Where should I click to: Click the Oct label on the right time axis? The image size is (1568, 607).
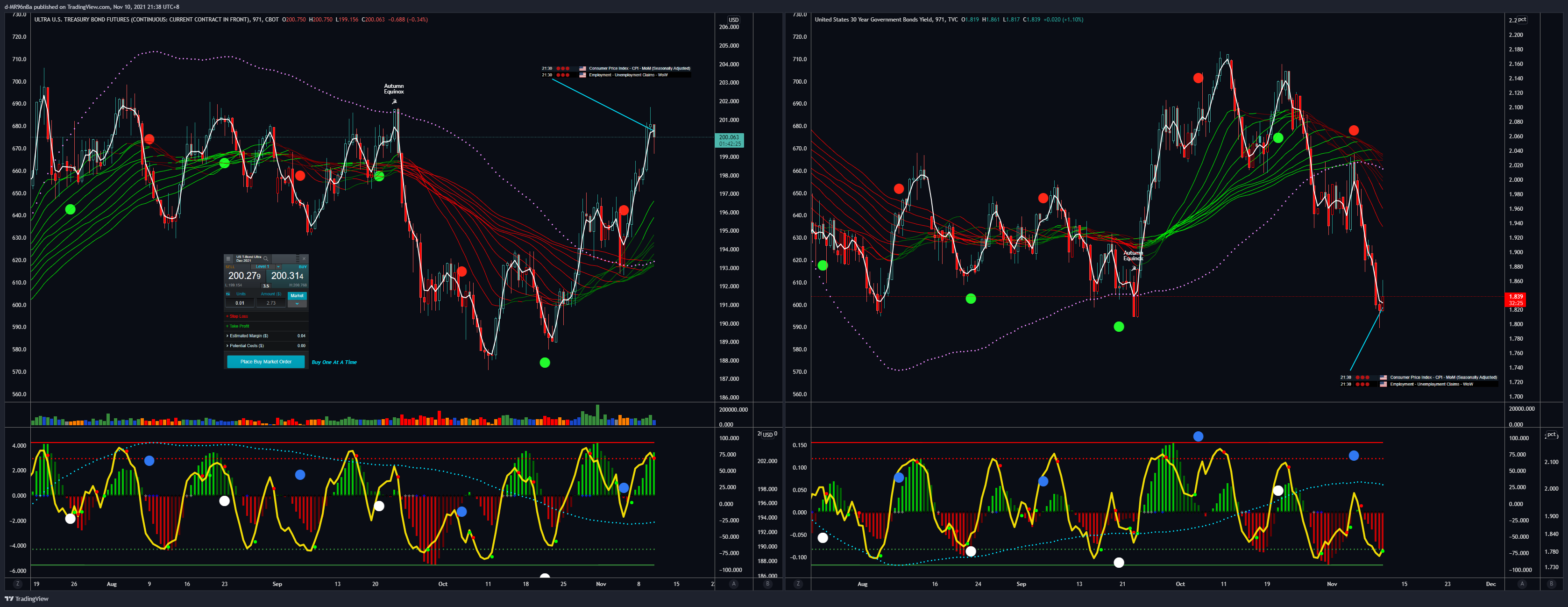[x=1180, y=584]
